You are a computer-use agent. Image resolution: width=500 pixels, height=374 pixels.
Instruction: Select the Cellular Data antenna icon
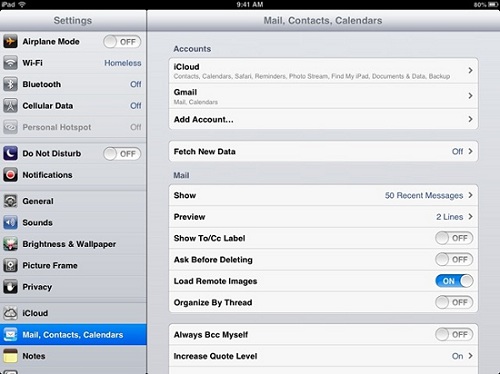coord(10,106)
